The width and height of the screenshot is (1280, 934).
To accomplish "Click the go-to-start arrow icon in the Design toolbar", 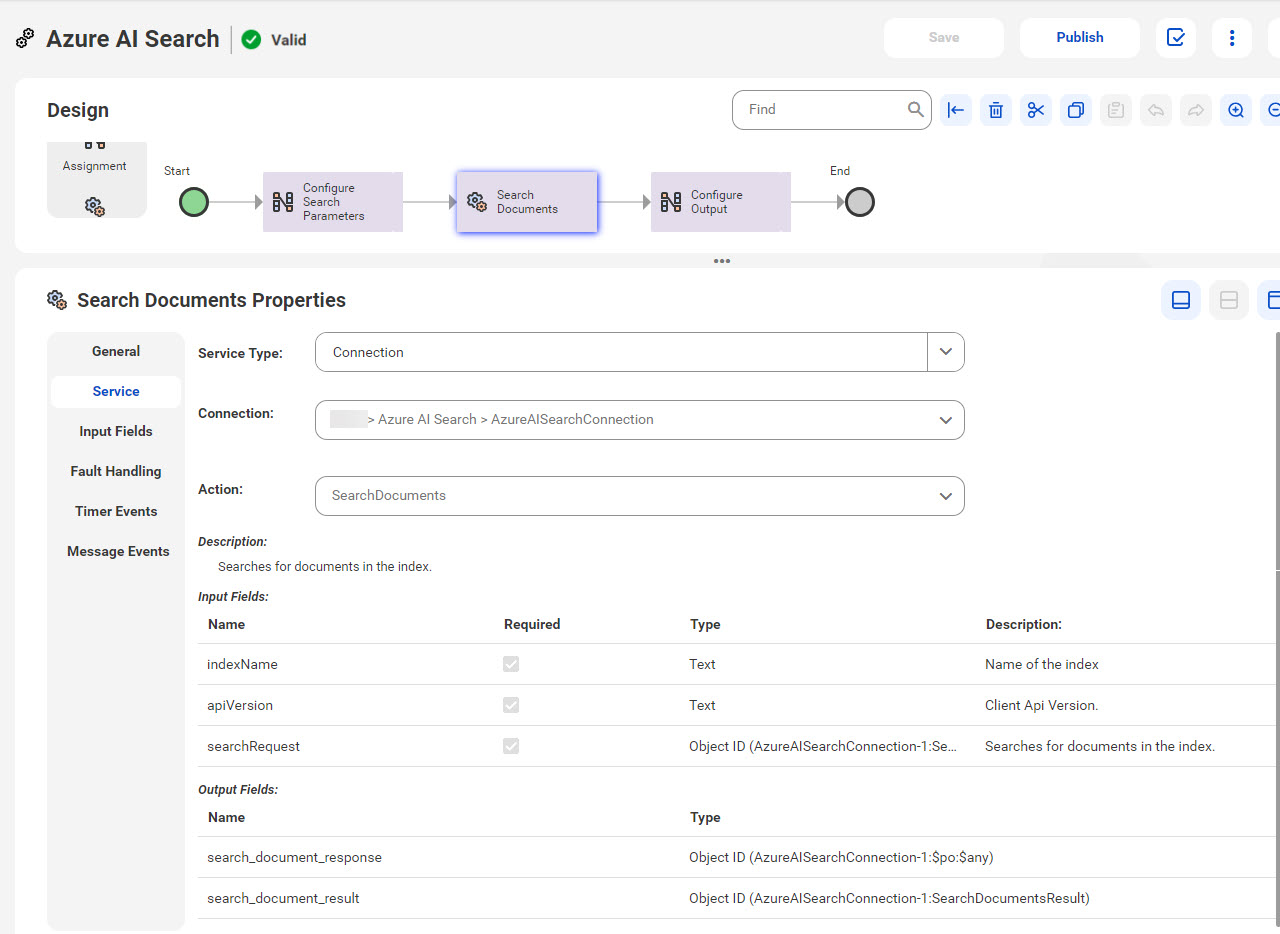I will pos(956,110).
